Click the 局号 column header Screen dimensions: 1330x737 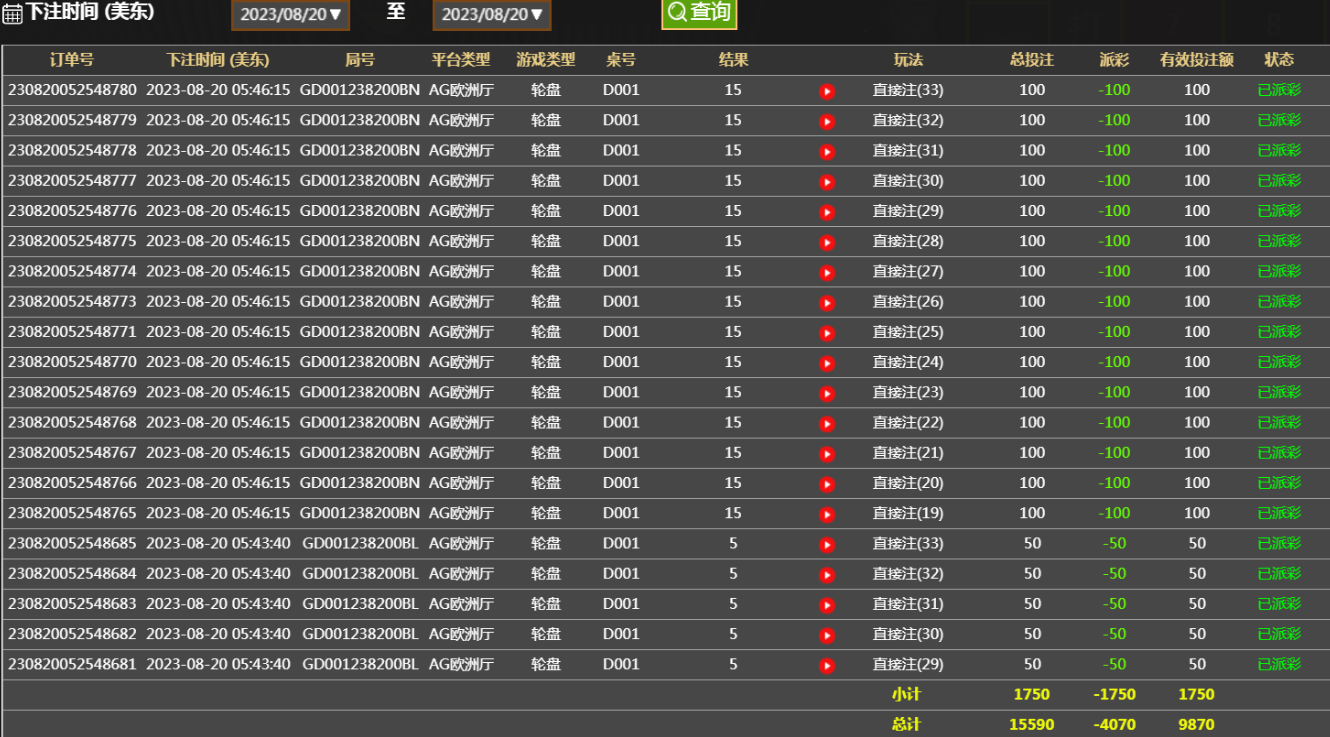coord(360,60)
